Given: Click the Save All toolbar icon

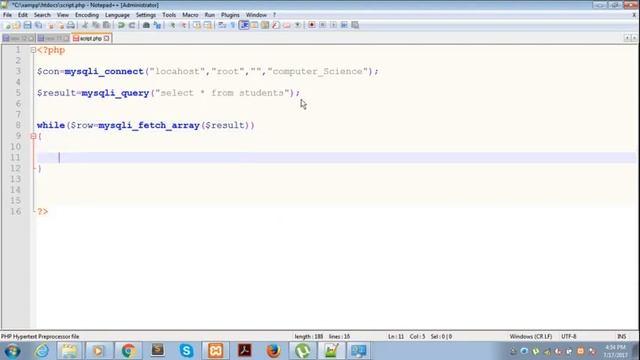Looking at the screenshot, I should pos(38,25).
